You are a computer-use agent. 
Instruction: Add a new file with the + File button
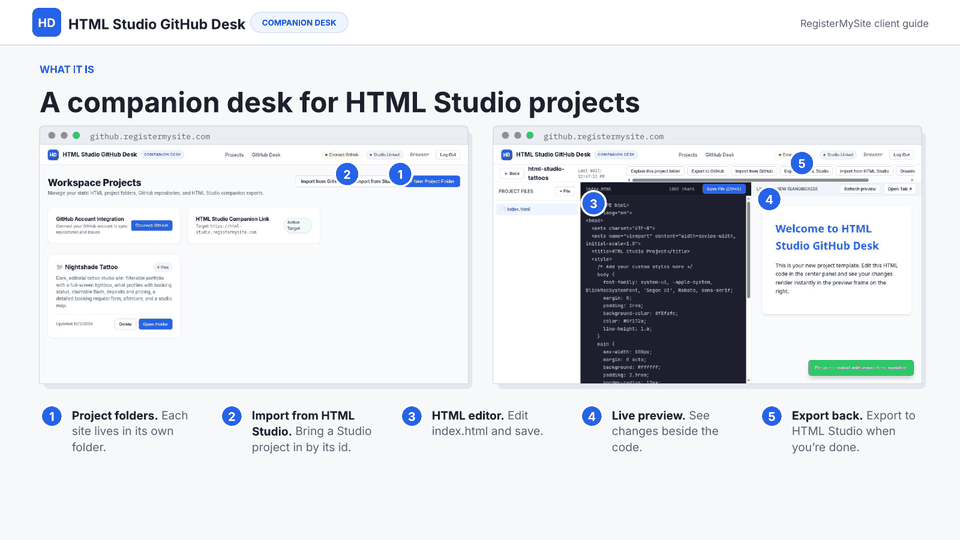564,191
